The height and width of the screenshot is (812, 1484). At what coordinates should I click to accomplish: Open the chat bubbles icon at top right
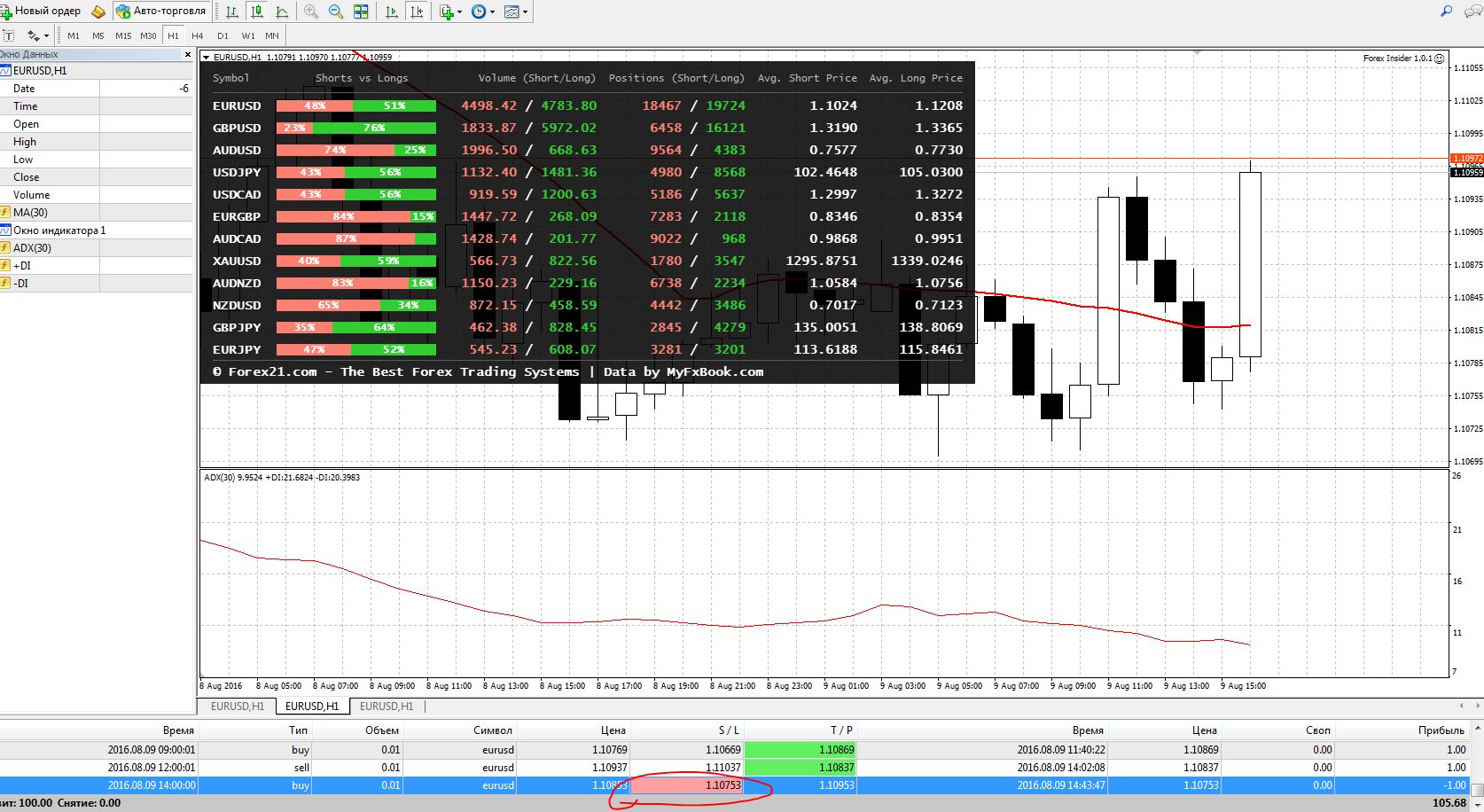(1473, 12)
